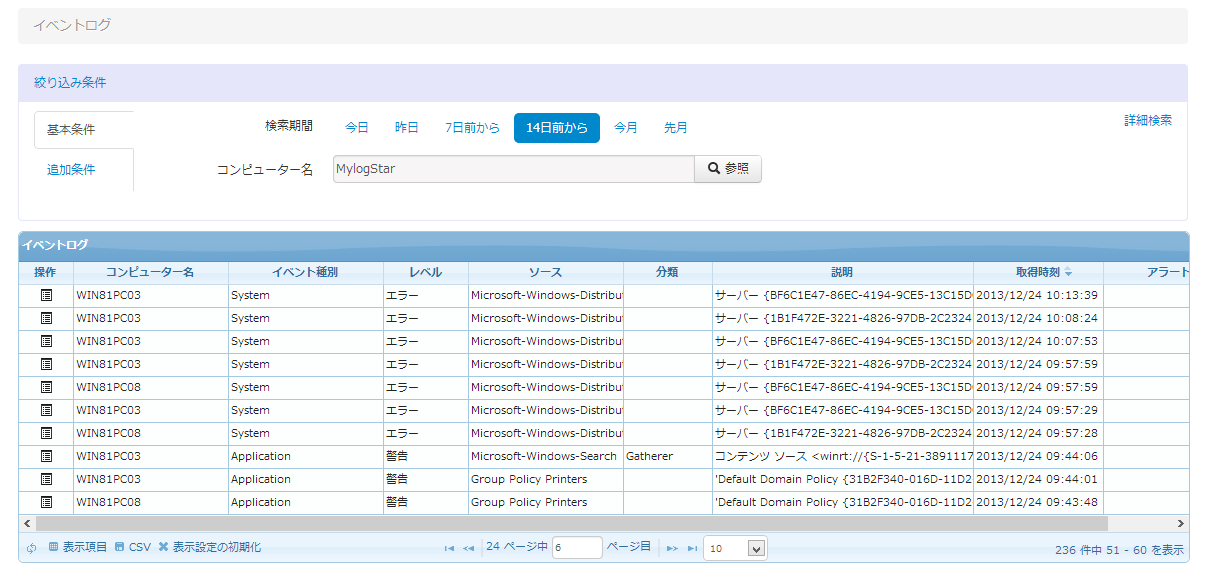Viewport: 1206px width, 566px height.
Task: Click the 操作 column header
Action: [x=45, y=272]
